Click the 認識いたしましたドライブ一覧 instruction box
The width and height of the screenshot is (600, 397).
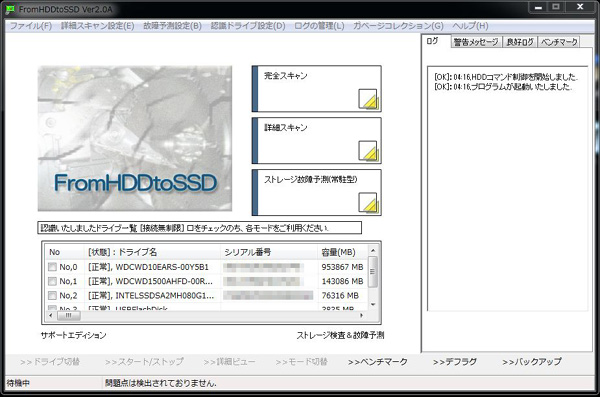tap(199, 228)
